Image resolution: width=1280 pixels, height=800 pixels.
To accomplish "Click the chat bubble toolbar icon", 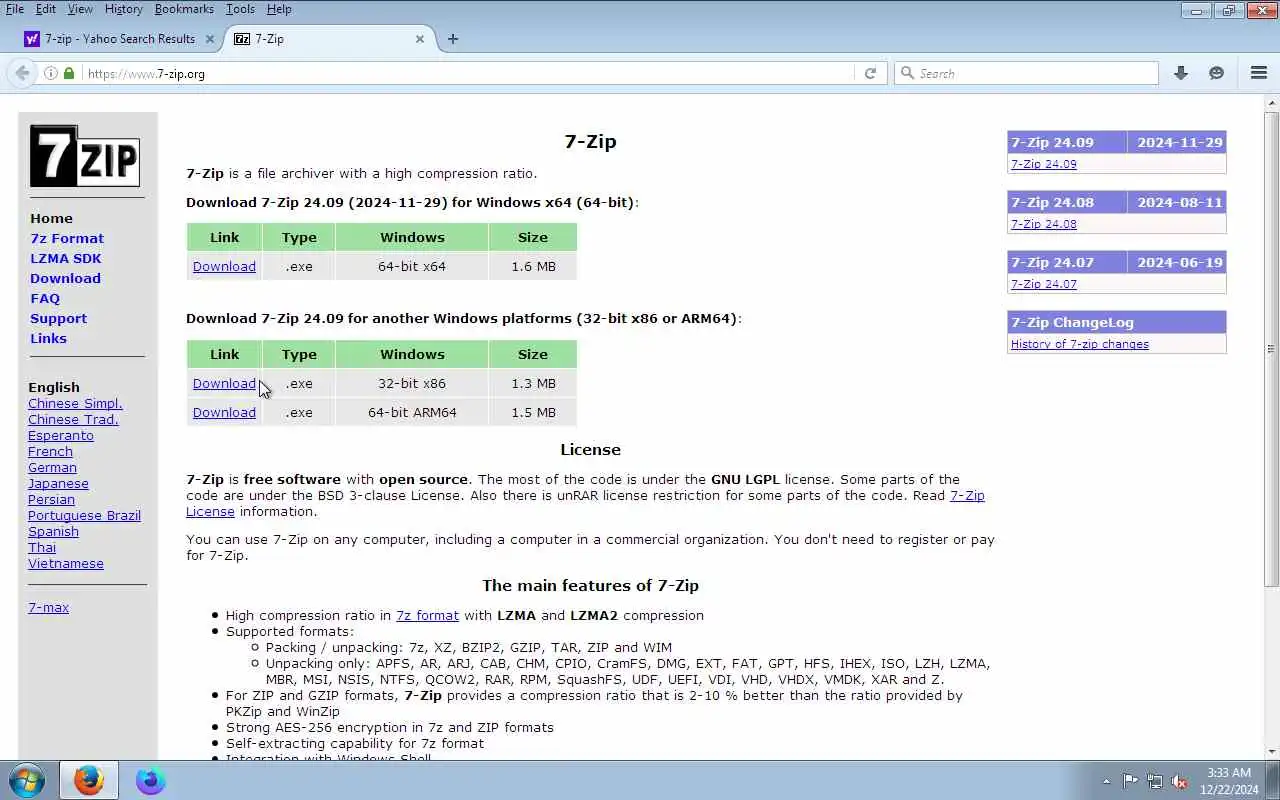I will tap(1216, 73).
